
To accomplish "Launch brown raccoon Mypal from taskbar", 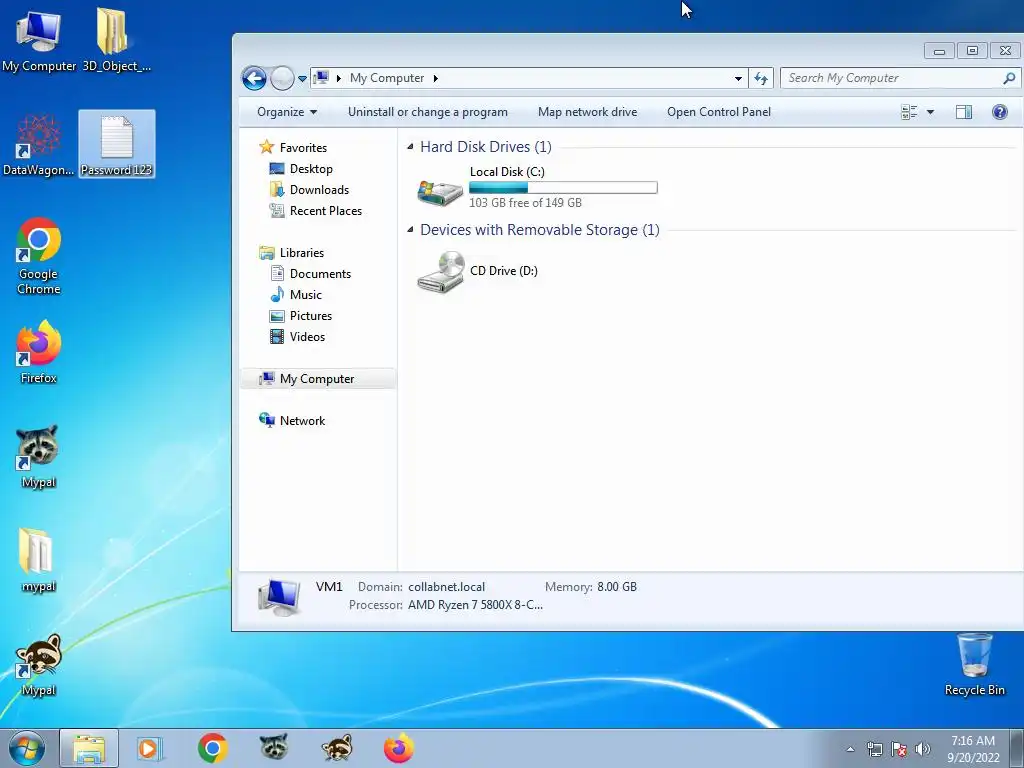I will click(x=336, y=748).
